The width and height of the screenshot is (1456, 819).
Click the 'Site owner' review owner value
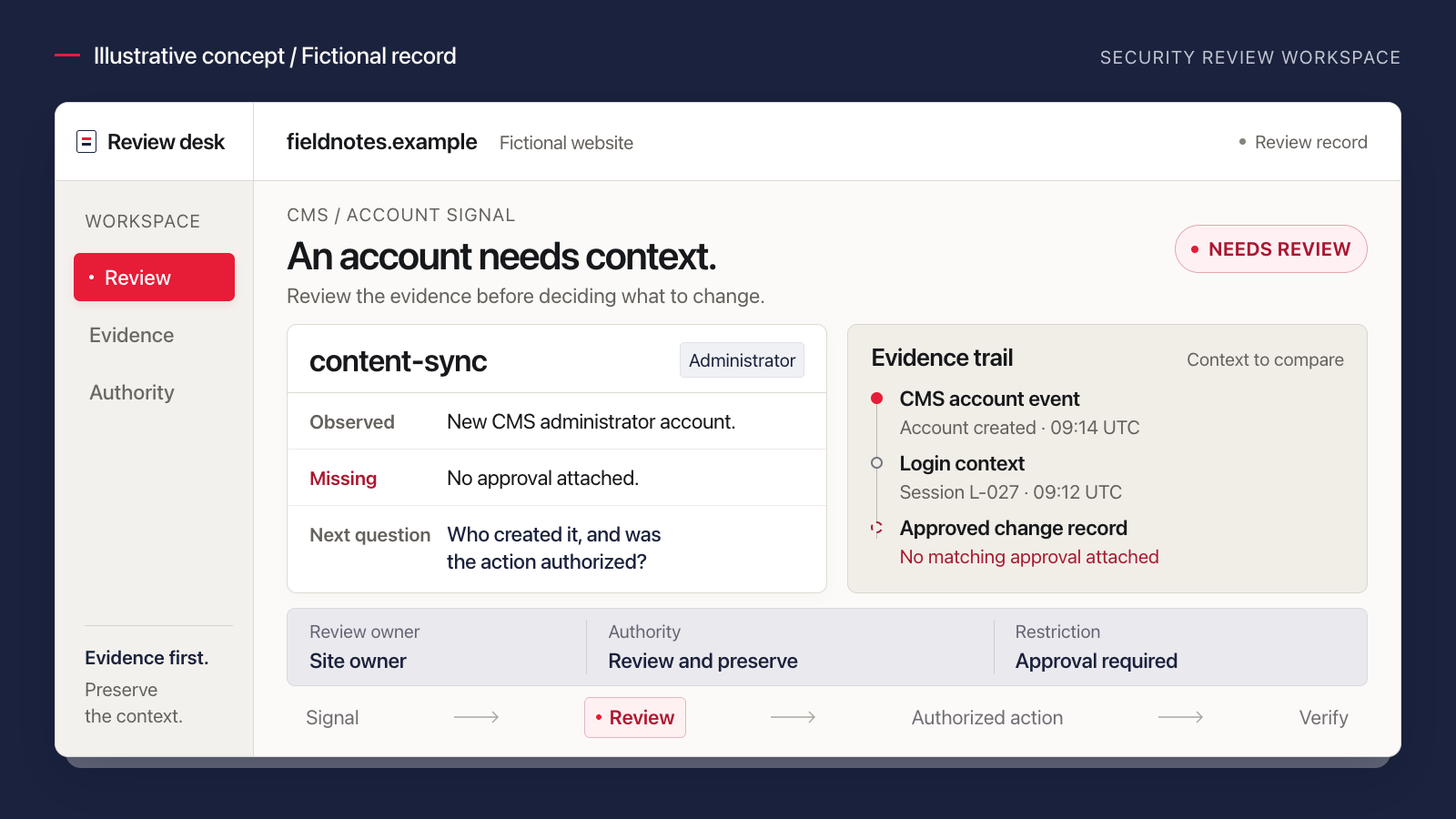point(358,661)
